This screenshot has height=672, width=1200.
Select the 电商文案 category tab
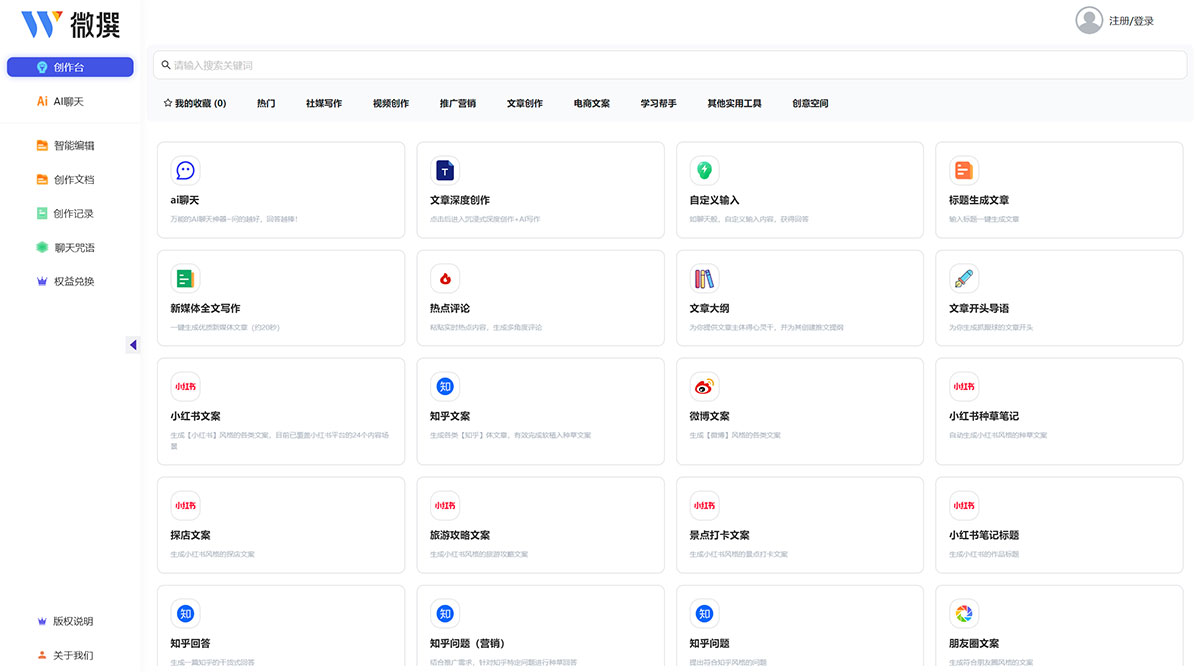pyautogui.click(x=591, y=103)
